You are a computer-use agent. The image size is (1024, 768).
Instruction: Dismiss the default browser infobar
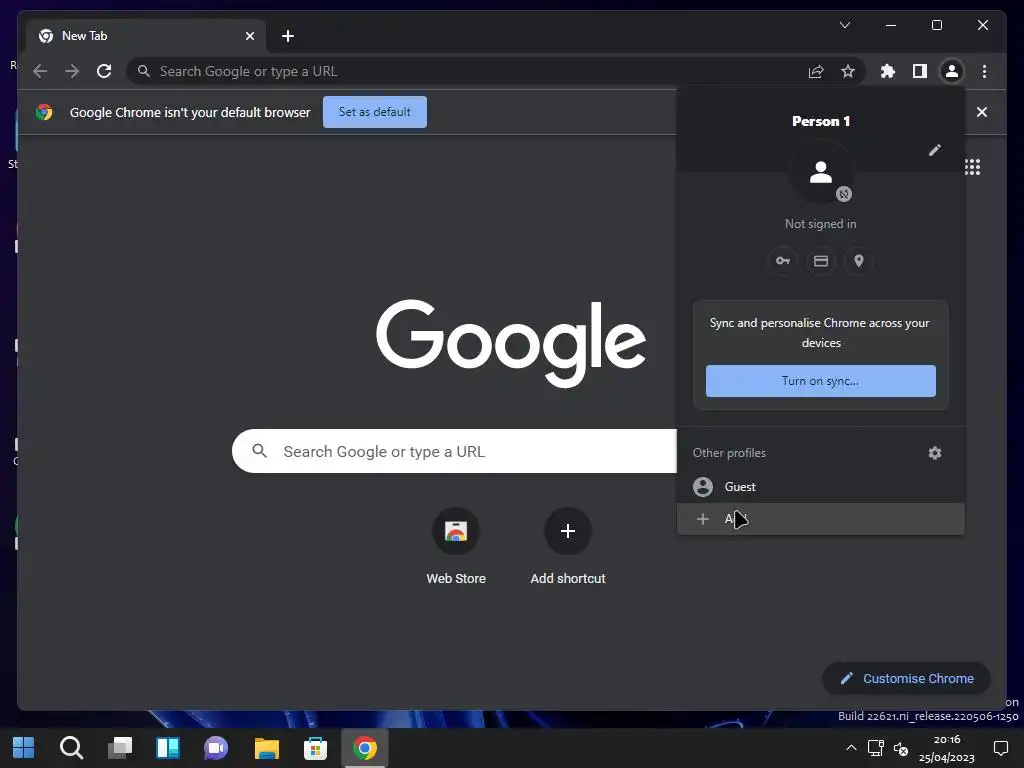click(982, 112)
